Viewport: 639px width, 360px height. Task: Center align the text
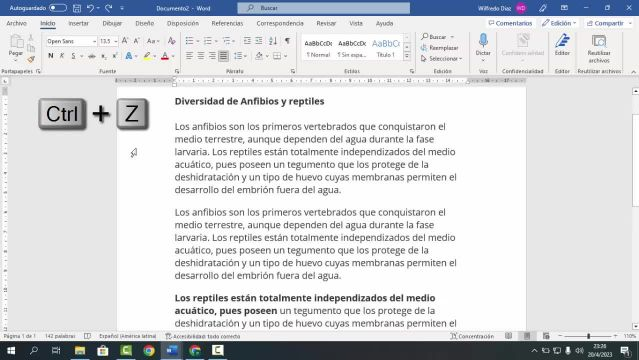point(201,56)
